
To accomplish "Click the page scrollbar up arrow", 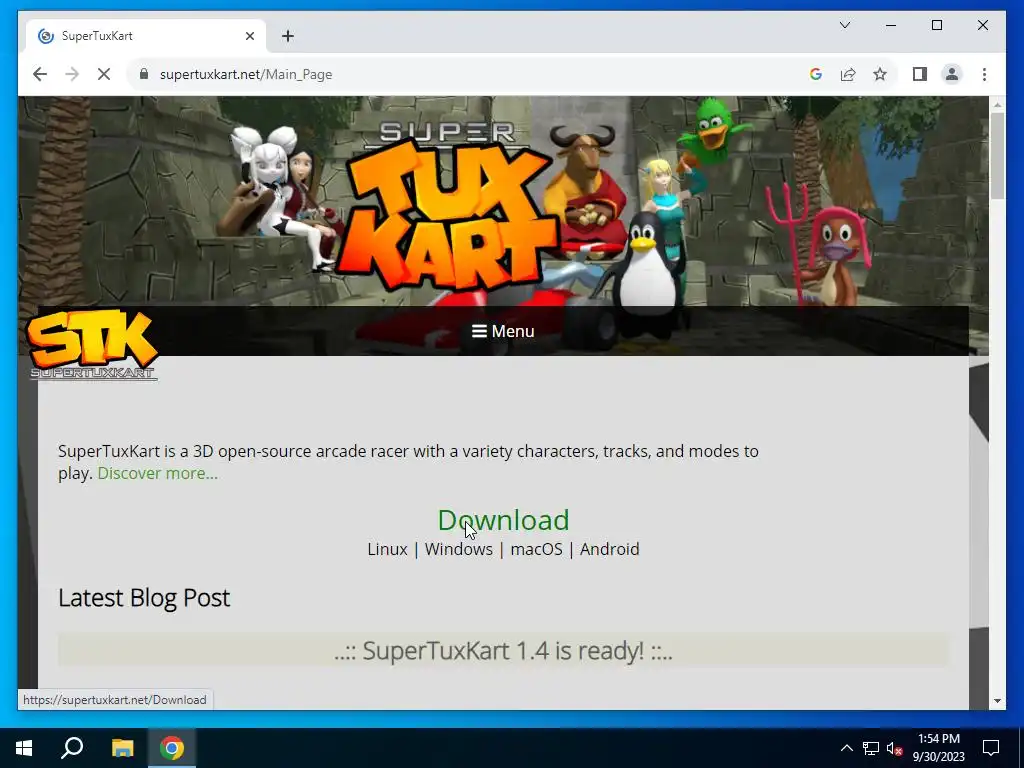I will point(997,104).
